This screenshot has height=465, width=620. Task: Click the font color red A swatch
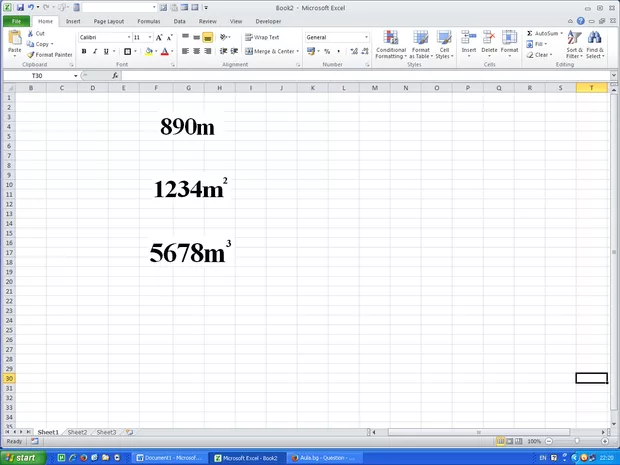point(164,51)
